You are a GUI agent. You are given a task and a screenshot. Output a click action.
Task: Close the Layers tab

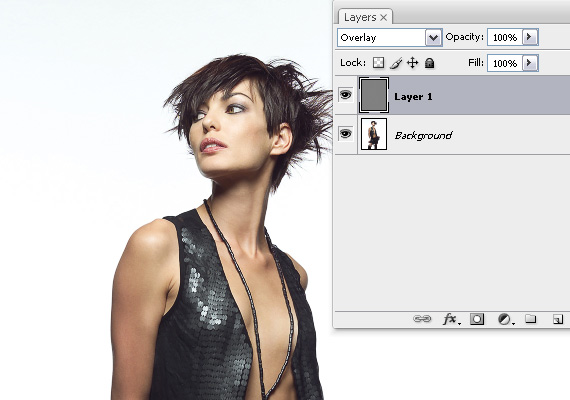coord(384,17)
